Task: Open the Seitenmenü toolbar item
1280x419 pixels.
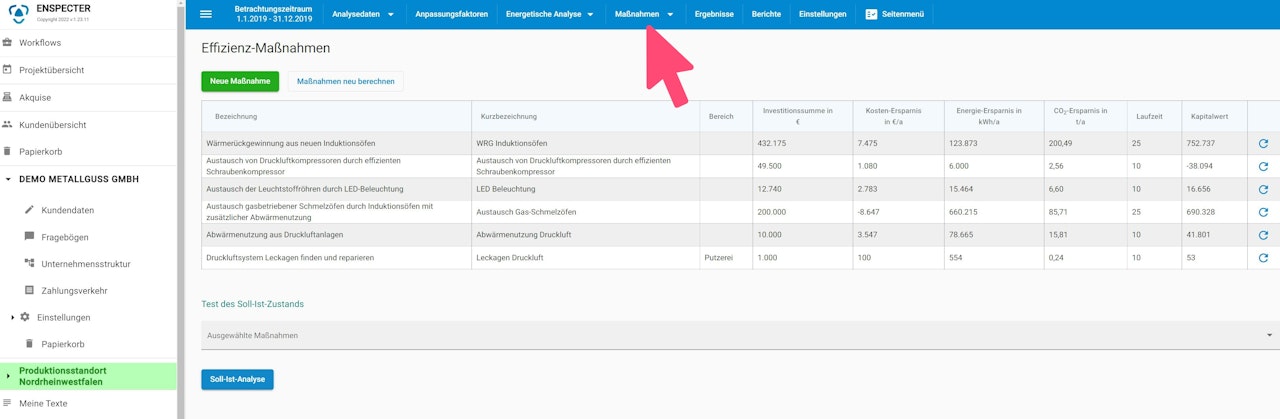Action: pyautogui.click(x=895, y=14)
